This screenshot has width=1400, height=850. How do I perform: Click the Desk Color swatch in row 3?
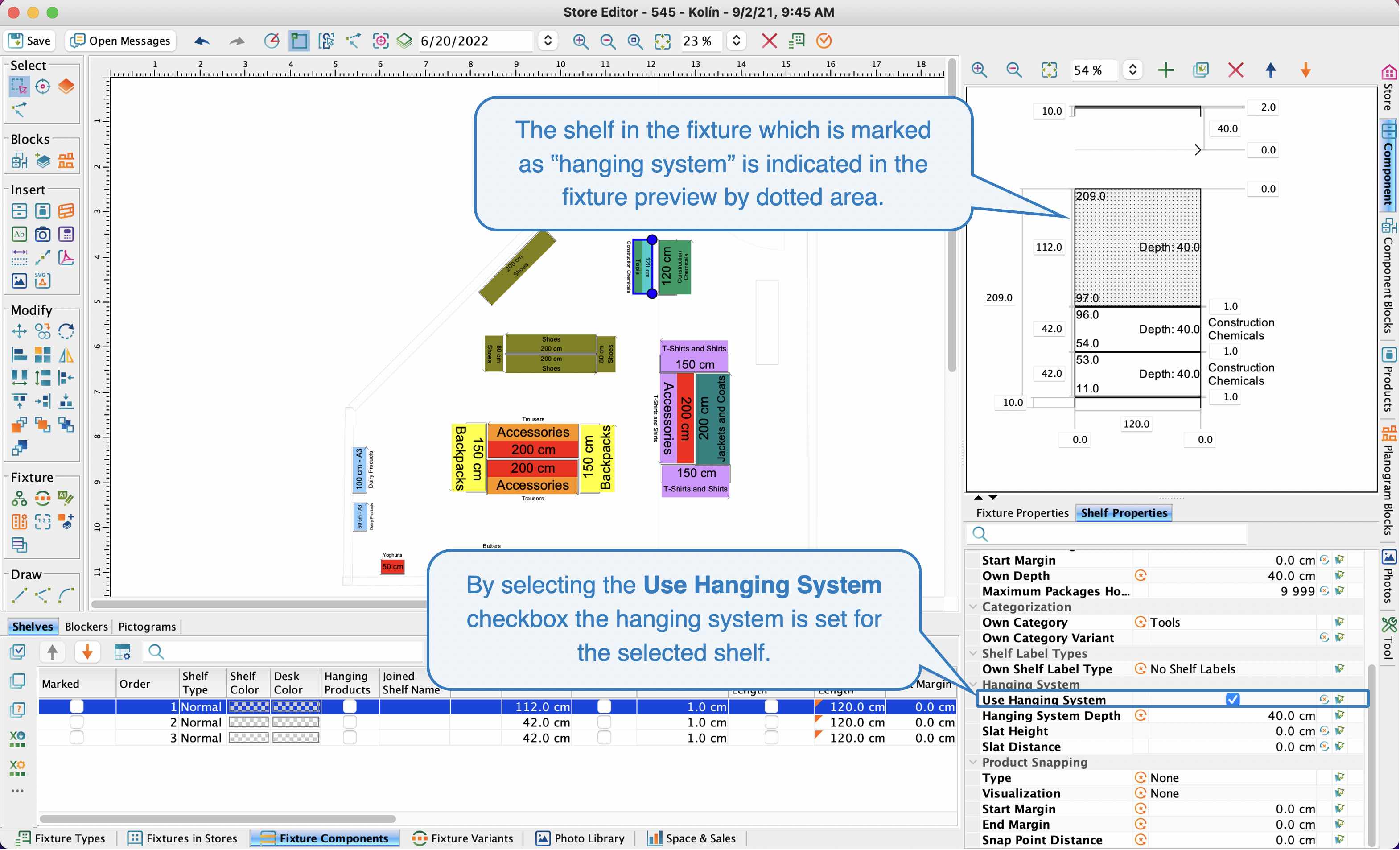pos(296,738)
